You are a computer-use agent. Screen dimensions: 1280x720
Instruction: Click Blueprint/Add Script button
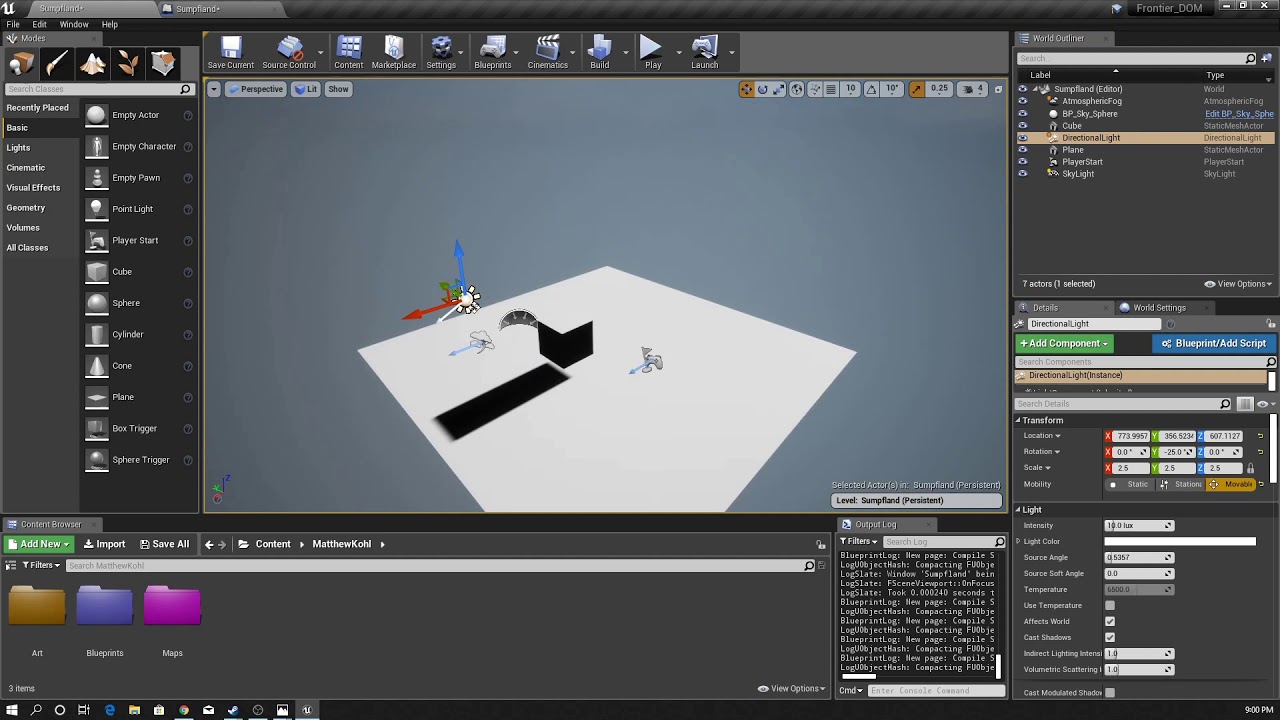[x=1214, y=343]
